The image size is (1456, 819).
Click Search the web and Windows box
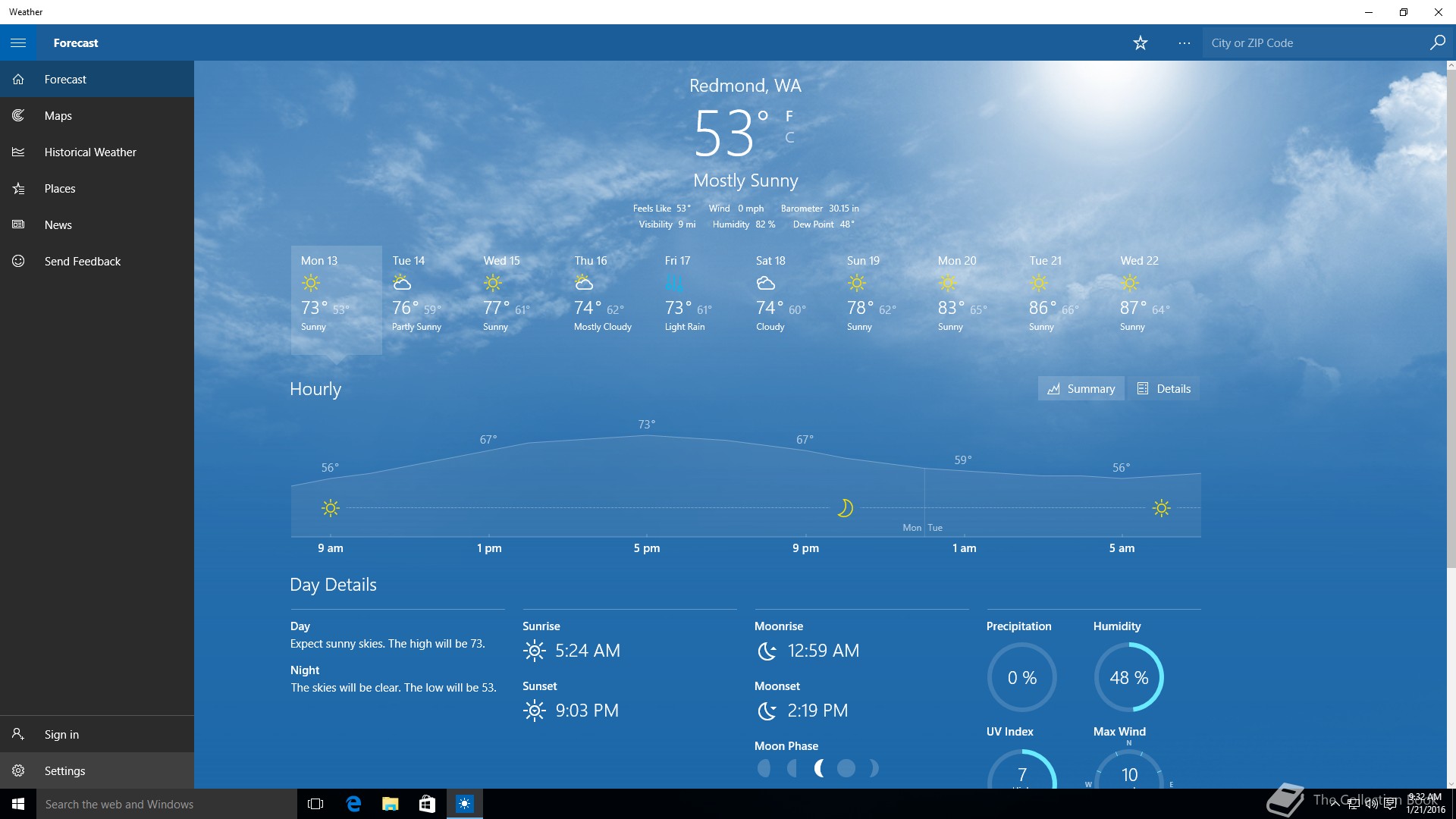point(167,804)
